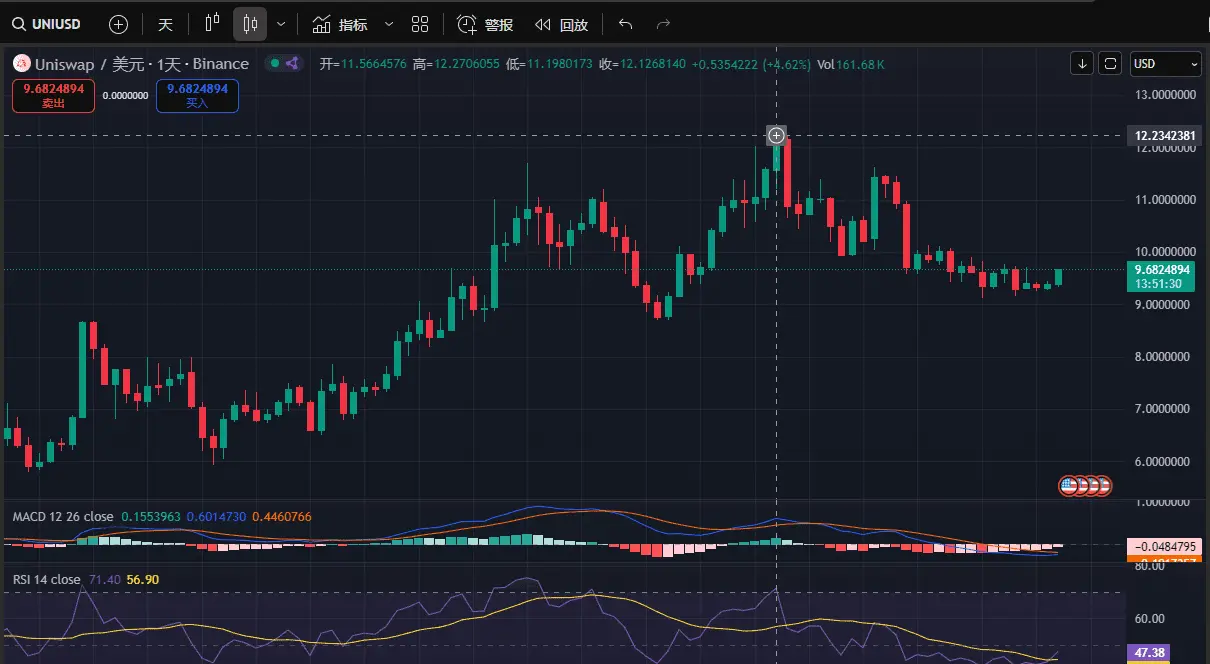This screenshot has width=1210, height=664.
Task: Click the -0.0484795 MACD axis label
Action: tap(1163, 547)
